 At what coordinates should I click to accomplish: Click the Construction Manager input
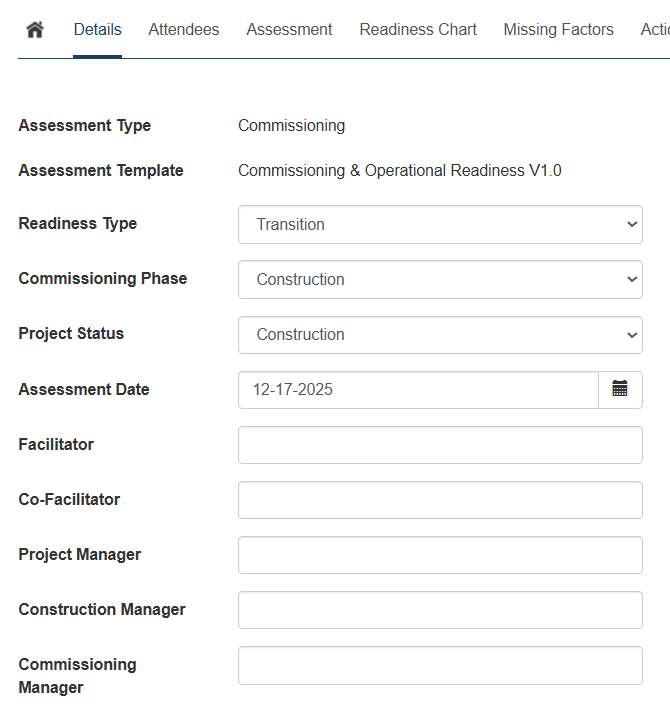click(440, 609)
